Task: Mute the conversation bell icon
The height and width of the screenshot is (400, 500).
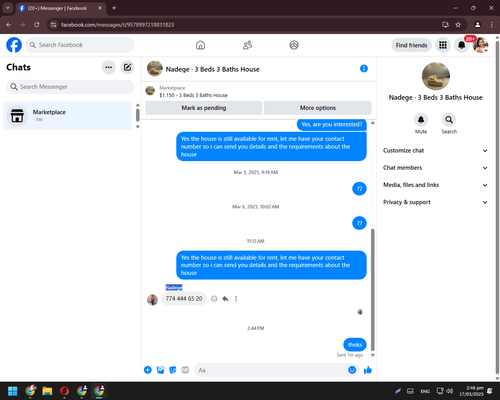Action: pos(421,120)
